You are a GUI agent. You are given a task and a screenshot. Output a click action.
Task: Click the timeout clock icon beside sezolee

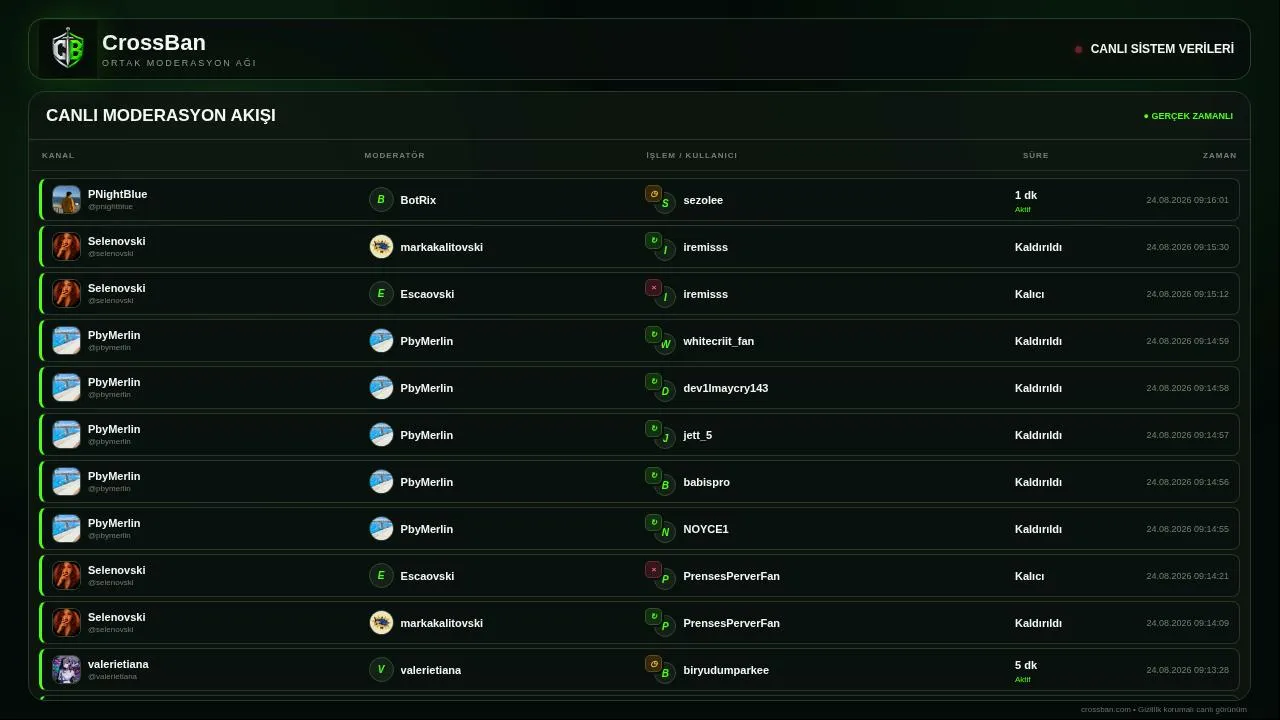pos(654,194)
